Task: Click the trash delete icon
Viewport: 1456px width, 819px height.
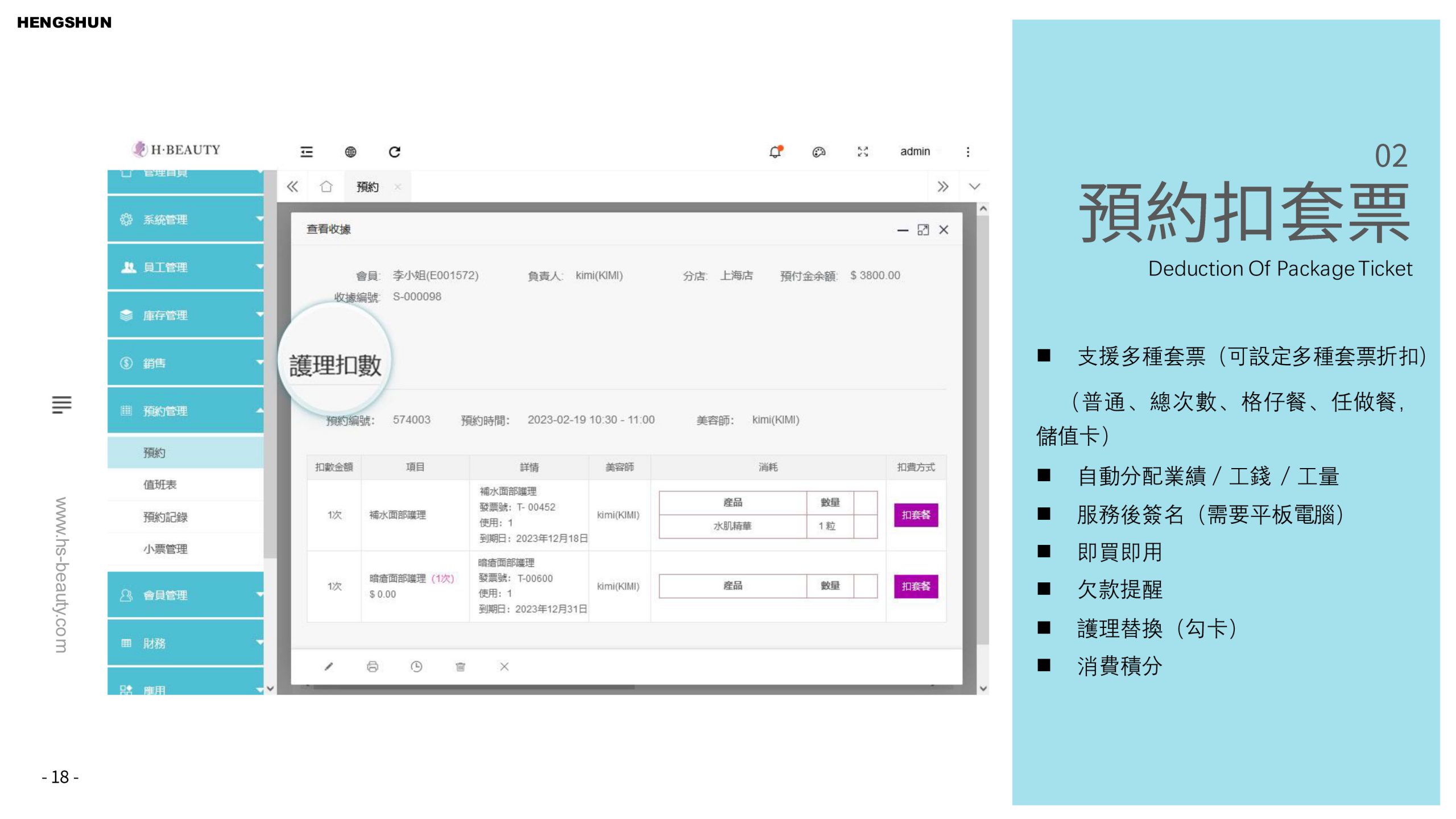Action: (x=460, y=667)
